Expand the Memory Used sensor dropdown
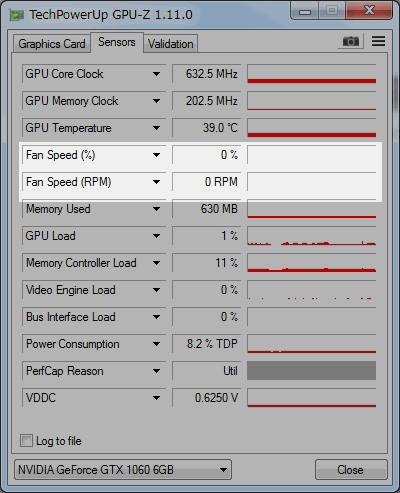This screenshot has height=493, width=400. [156, 209]
